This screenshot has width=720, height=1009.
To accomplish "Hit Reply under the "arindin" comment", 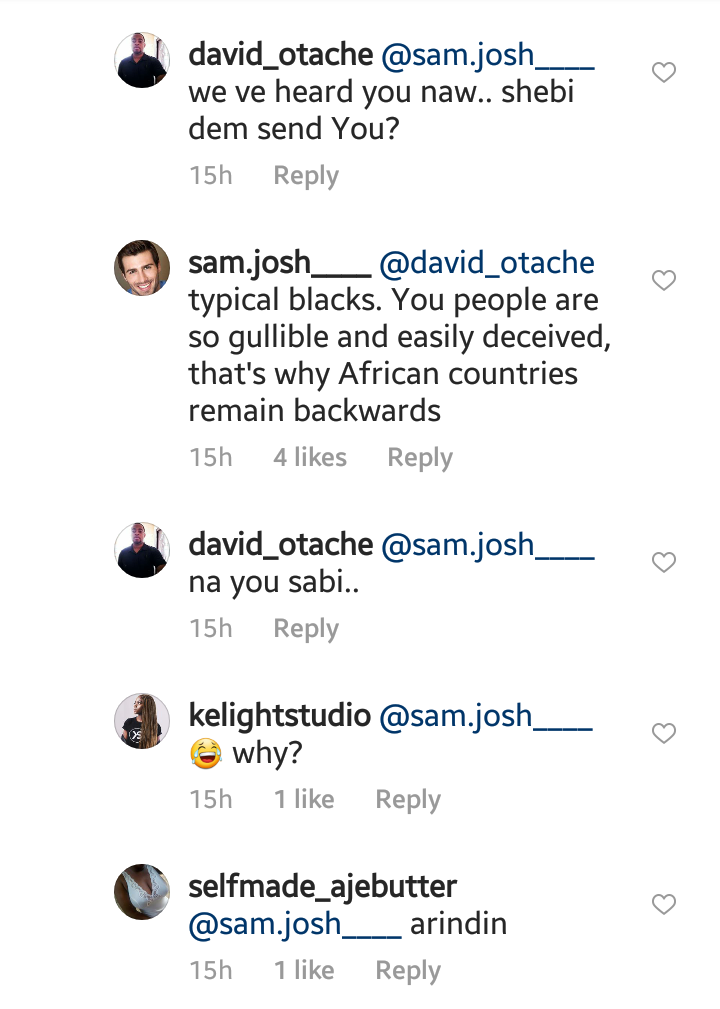I will click(408, 971).
